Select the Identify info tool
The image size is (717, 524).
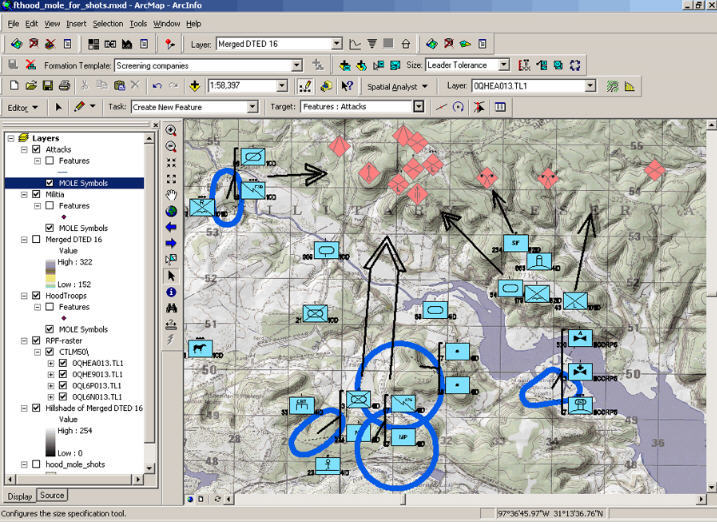171,292
